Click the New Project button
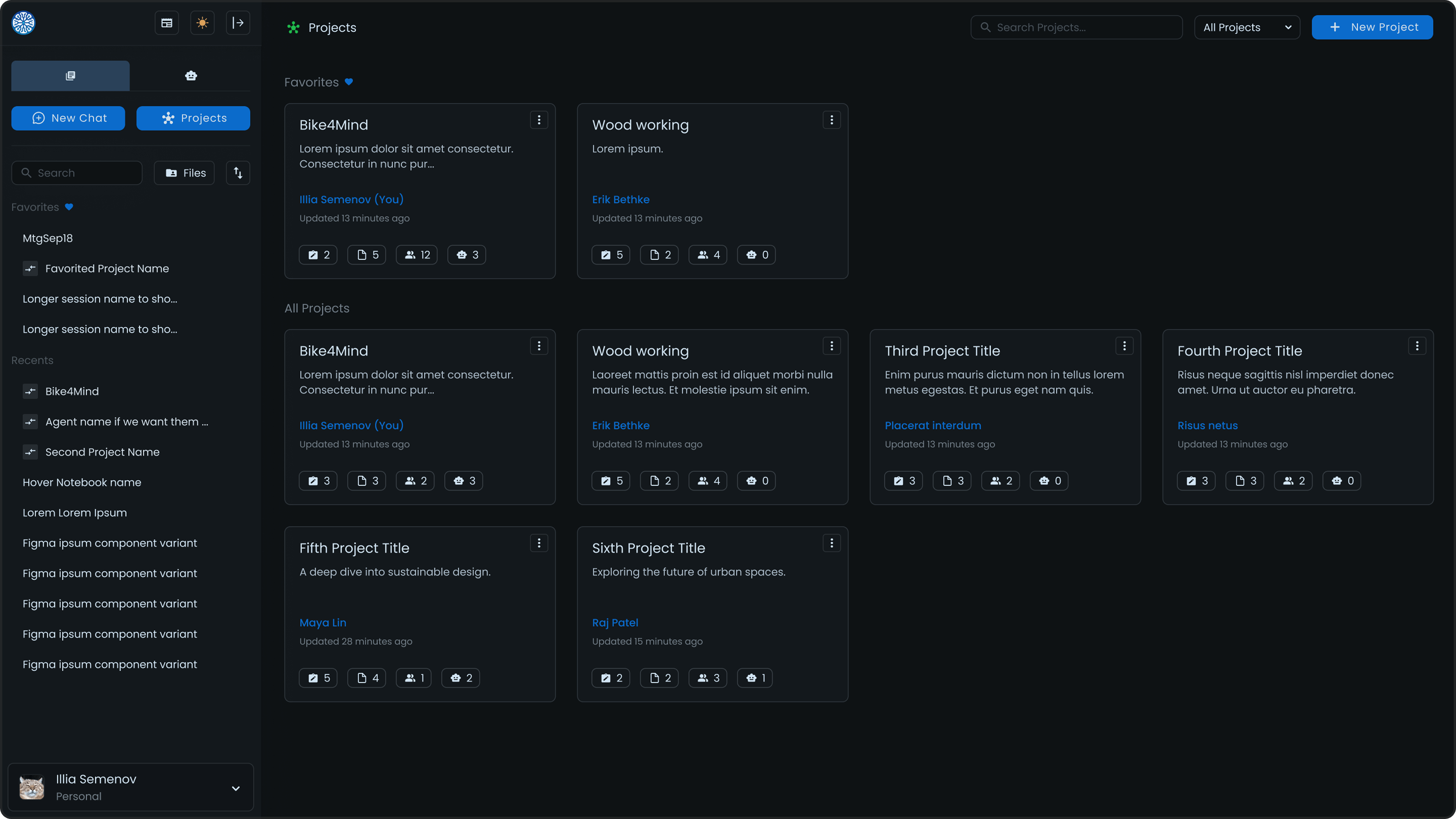The image size is (1456, 819). coord(1372,27)
